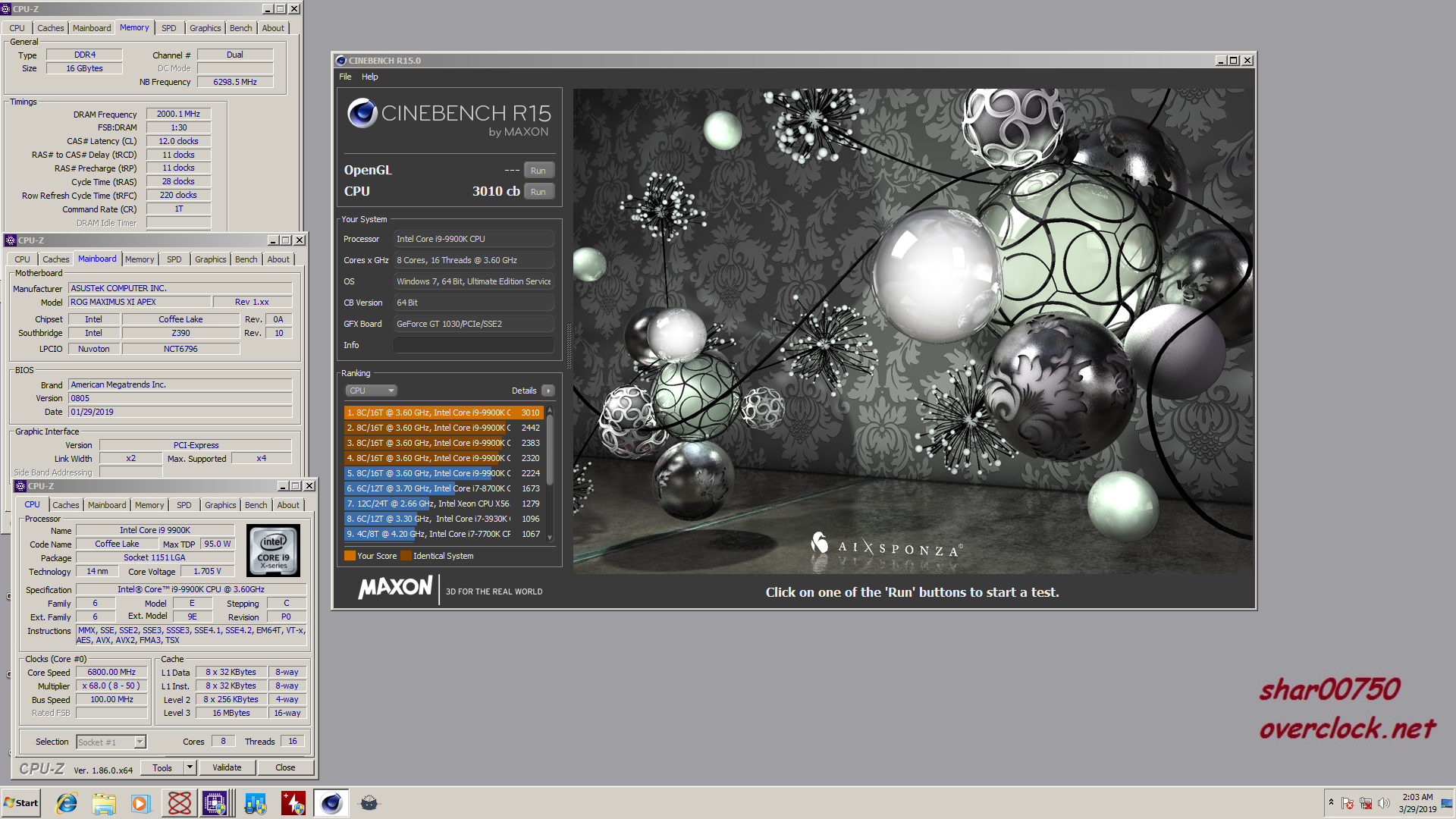The image size is (1456, 819).
Task: Click the Validate button in CPU-Z
Action: (227, 767)
